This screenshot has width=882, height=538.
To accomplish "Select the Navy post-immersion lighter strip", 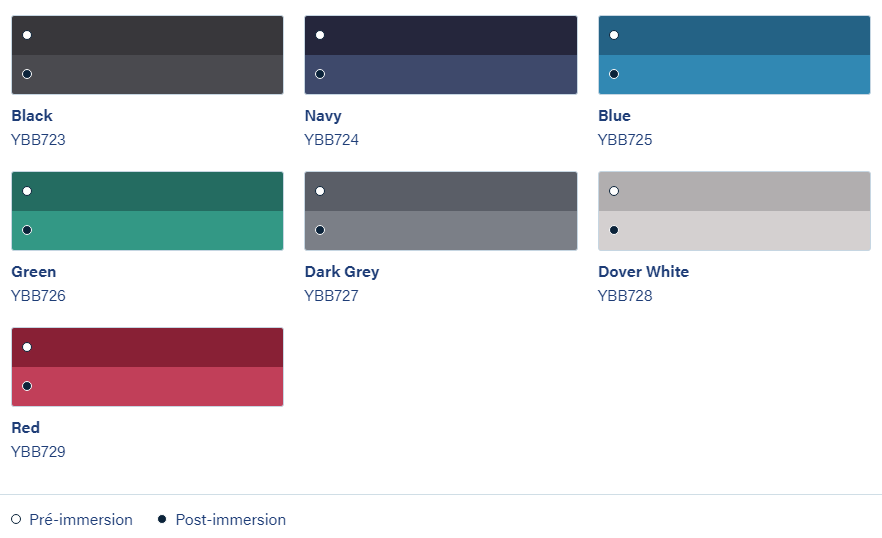I will (x=440, y=74).
